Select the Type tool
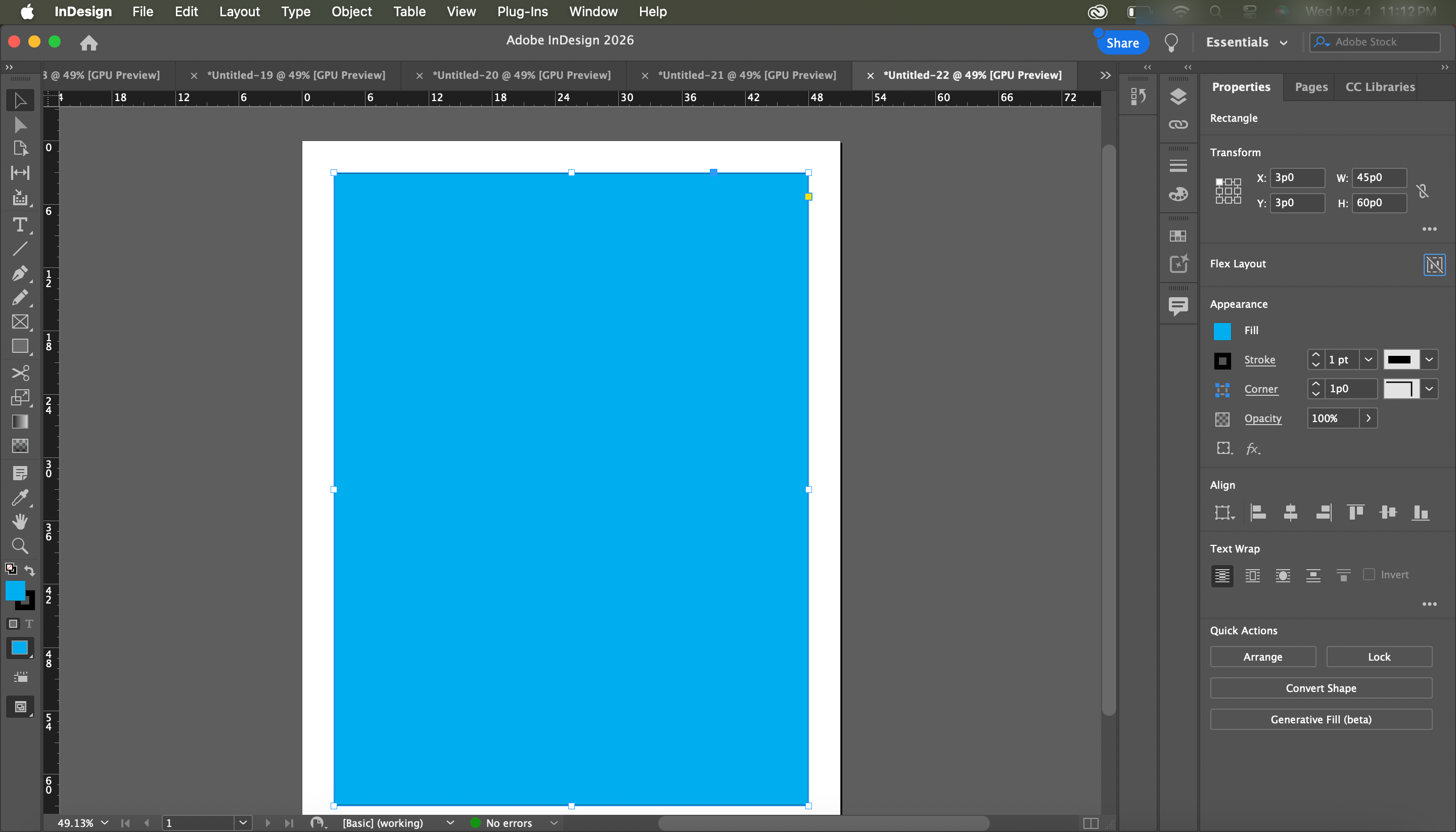 [x=20, y=224]
